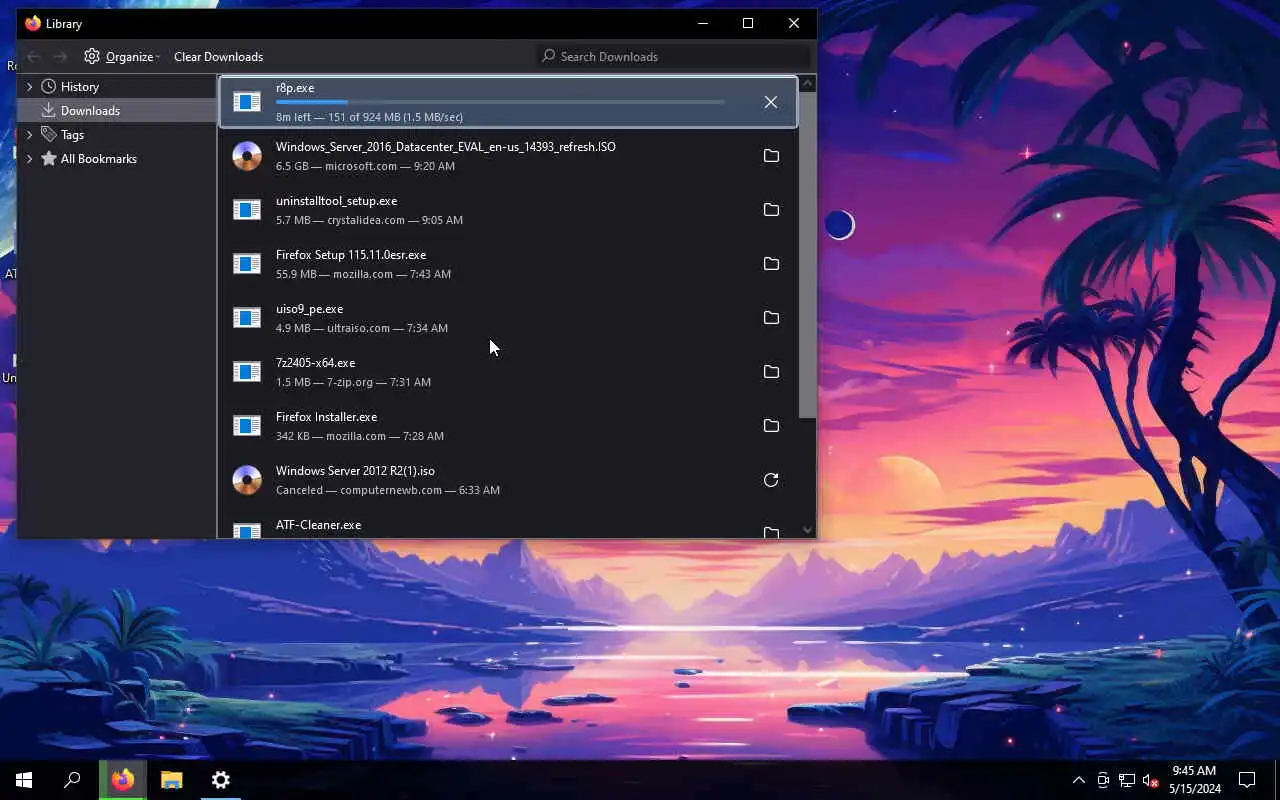Image resolution: width=1280 pixels, height=800 pixels.
Task: Click the Firefox Setup 115.11.0esr.exe file icon
Action: click(x=247, y=264)
